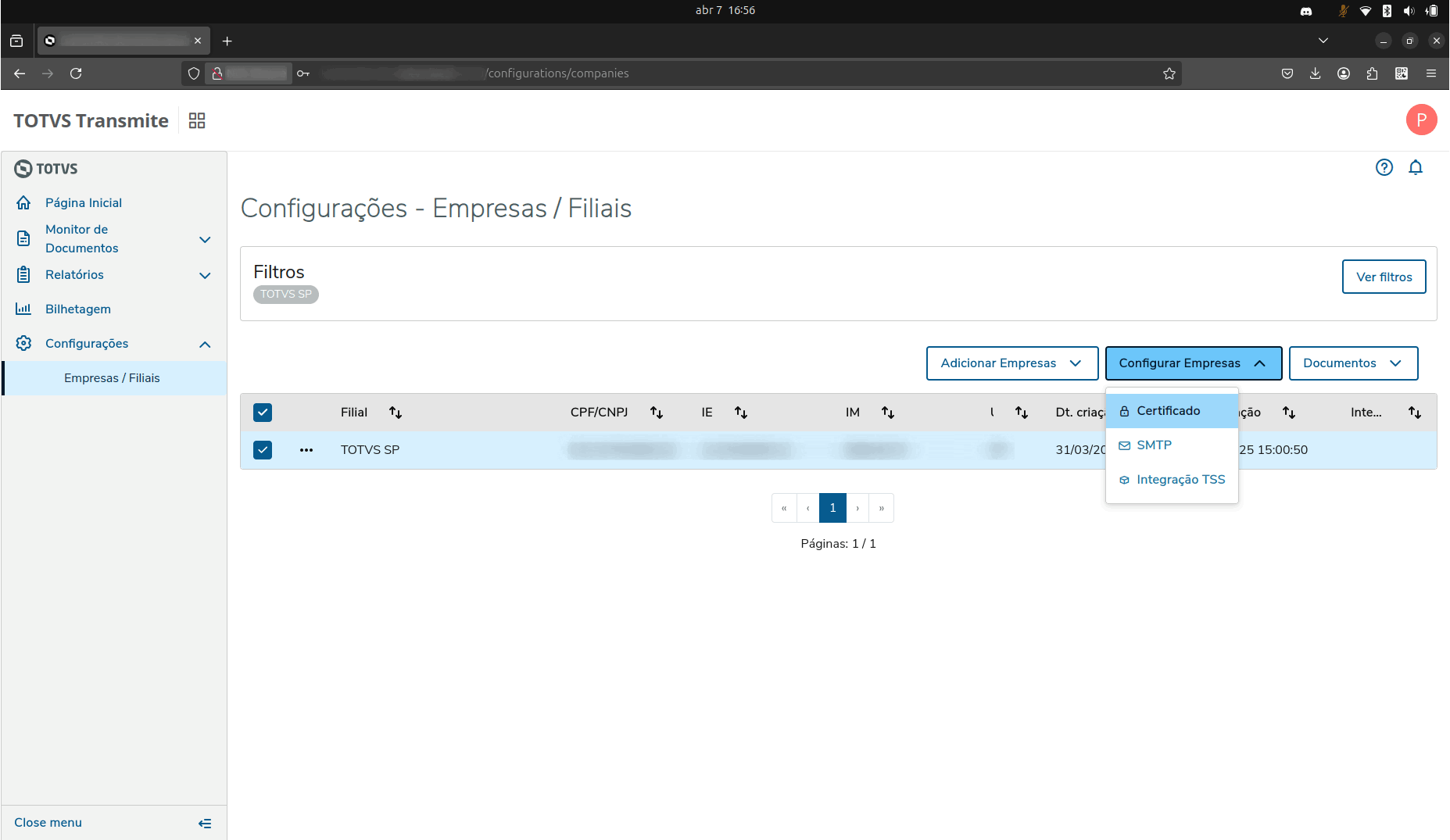The height and width of the screenshot is (840, 1450).
Task: Open a new browser tab
Action: pyautogui.click(x=227, y=41)
